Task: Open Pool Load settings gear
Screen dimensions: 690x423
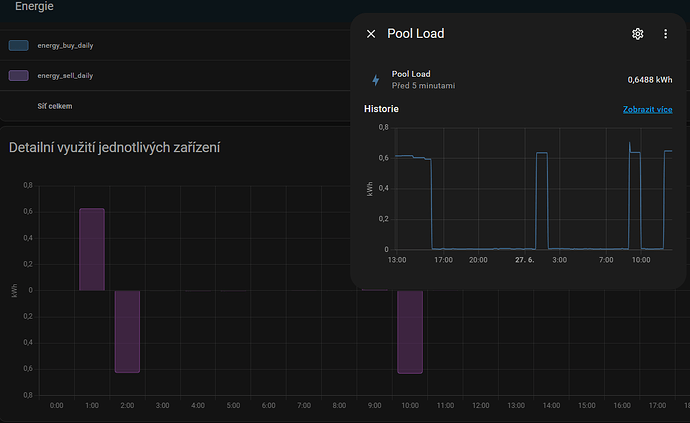Action: [637, 34]
